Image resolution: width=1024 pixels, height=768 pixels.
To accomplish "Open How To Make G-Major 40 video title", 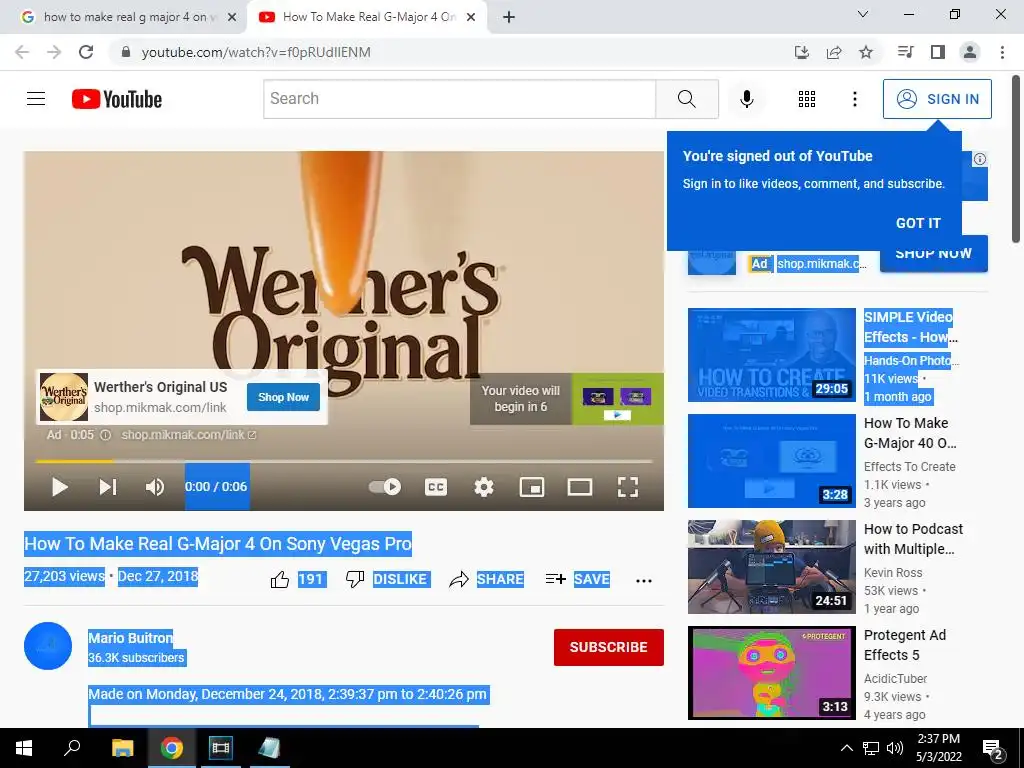I will tap(910, 433).
